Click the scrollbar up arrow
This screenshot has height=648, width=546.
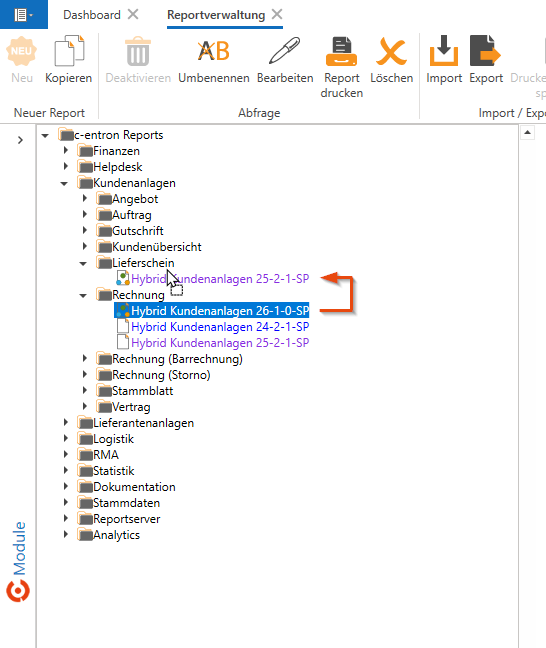(527, 133)
